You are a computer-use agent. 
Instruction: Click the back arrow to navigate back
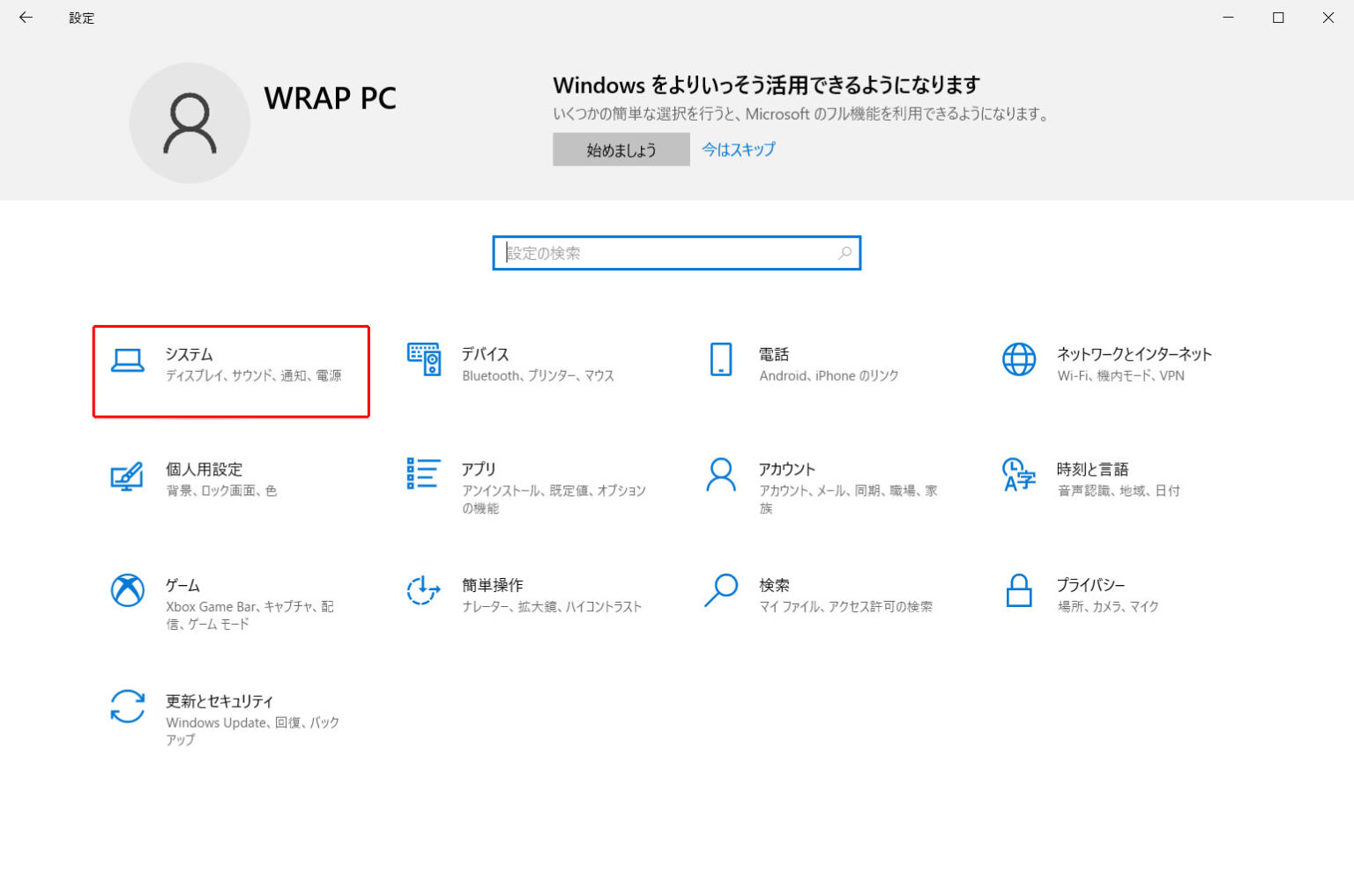click(x=26, y=18)
